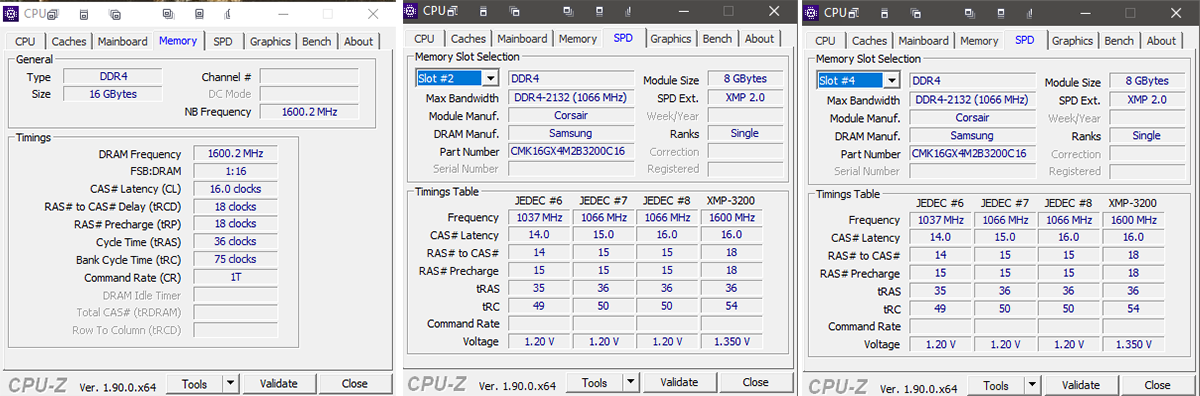Viewport: 1200px width, 396px height.
Task: Open the Caches tab in the Slot #4 window
Action: click(x=869, y=41)
